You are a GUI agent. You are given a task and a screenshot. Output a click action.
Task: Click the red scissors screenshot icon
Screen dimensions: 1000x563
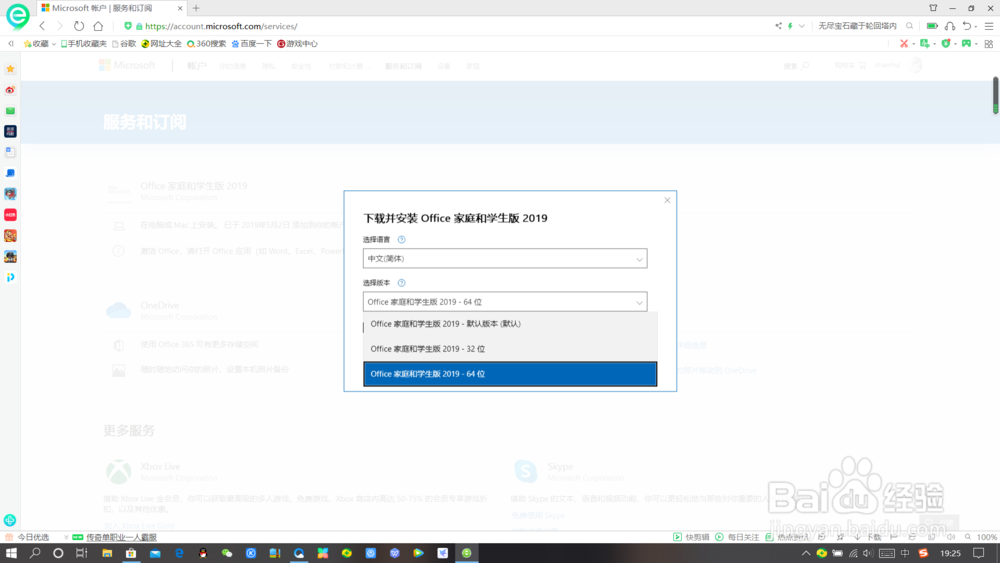pyautogui.click(x=904, y=44)
